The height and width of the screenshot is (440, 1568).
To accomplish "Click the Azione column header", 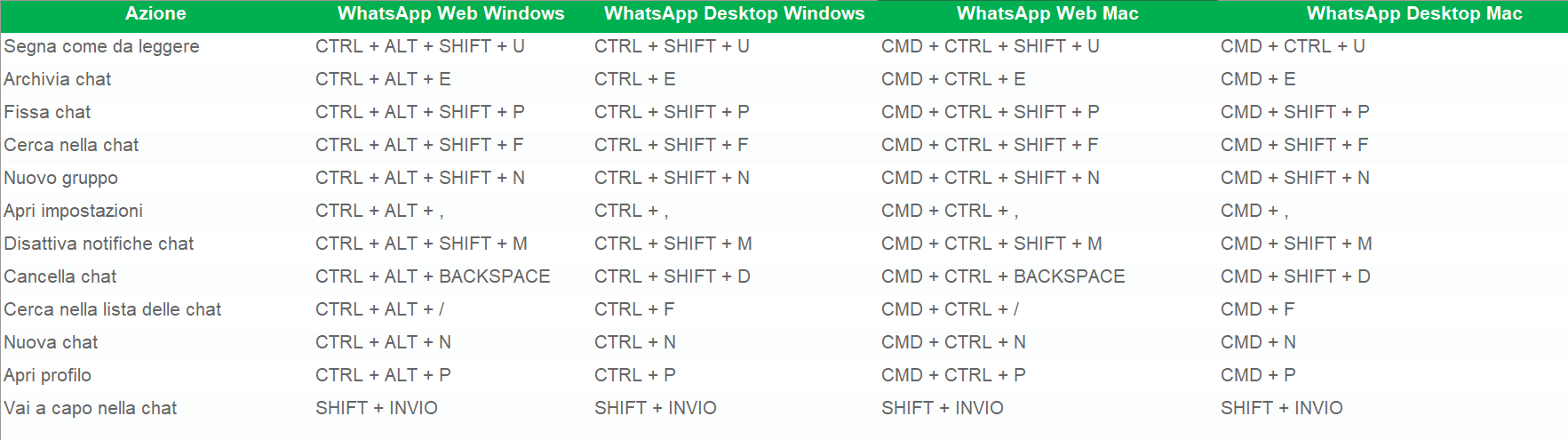I will 155,13.
